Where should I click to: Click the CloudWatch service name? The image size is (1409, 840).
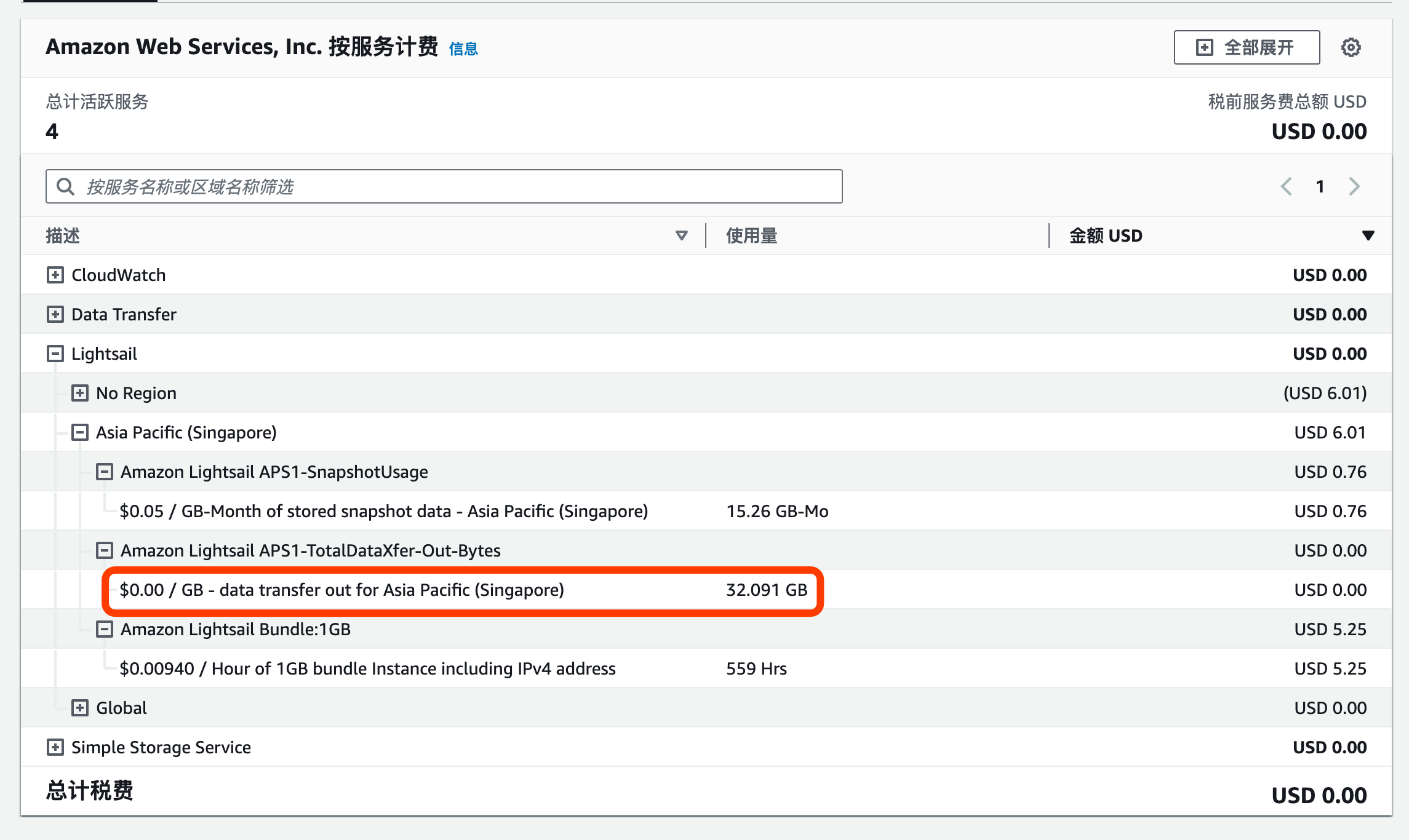tap(118, 275)
